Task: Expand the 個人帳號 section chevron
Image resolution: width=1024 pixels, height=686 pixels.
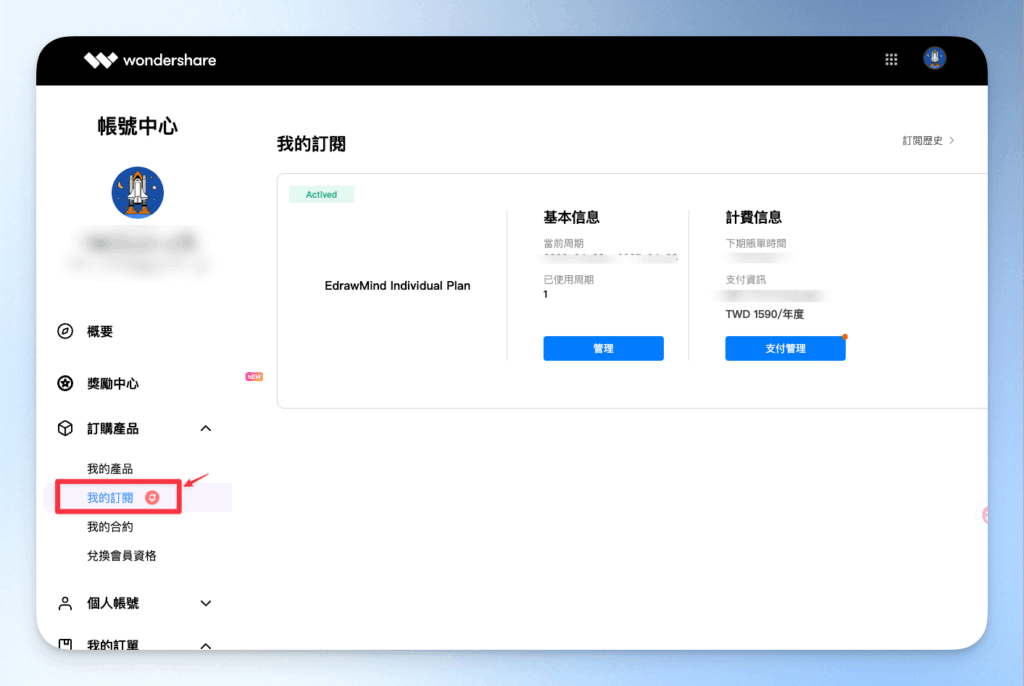Action: coord(206,603)
